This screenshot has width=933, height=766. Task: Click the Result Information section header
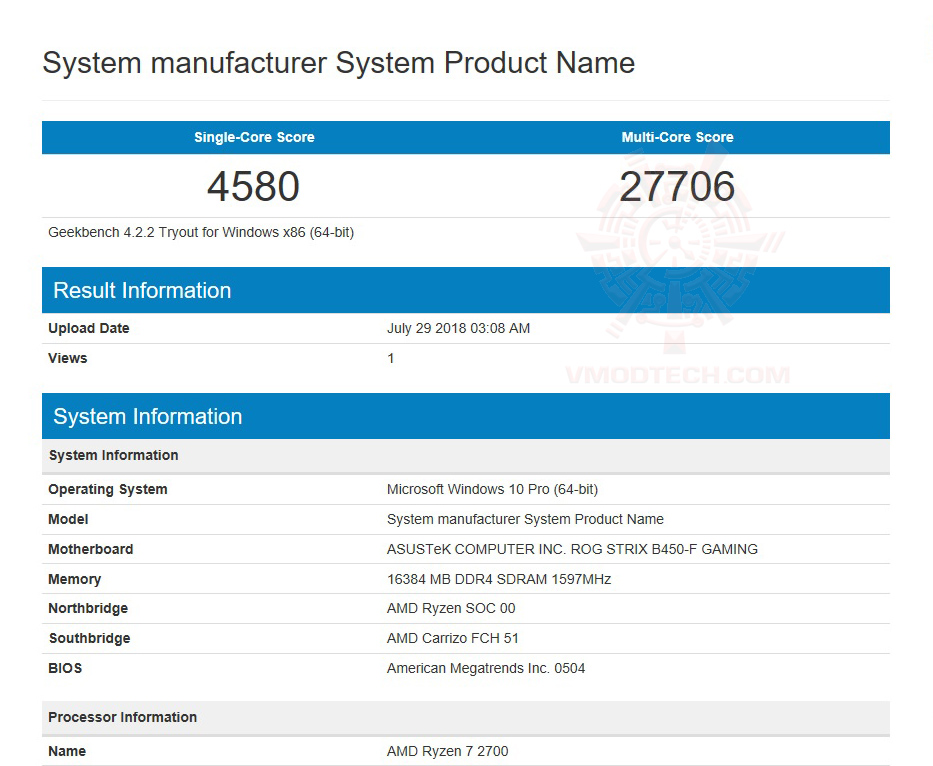coord(142,290)
